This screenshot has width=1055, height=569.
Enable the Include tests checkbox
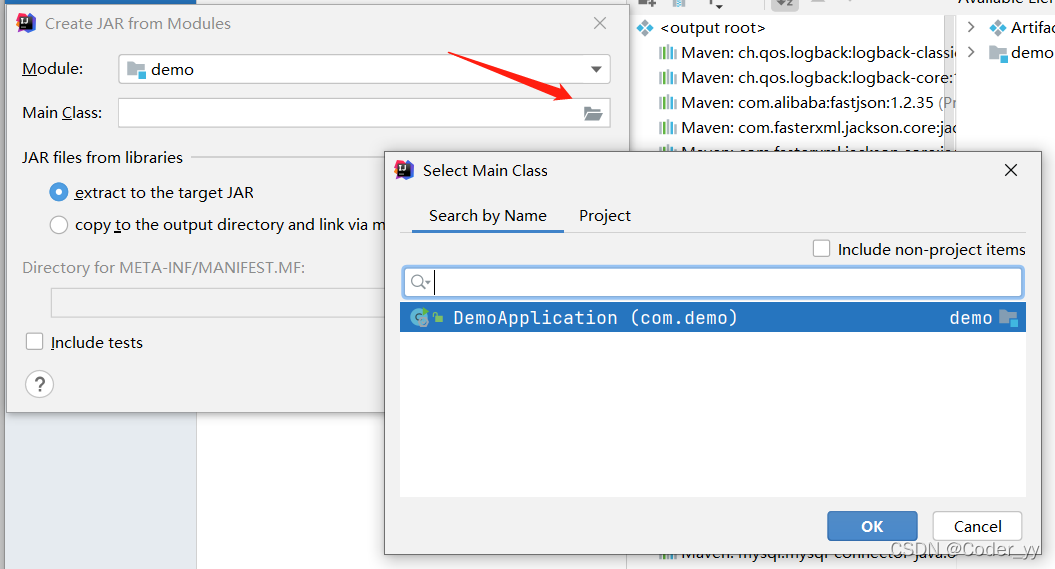(x=34, y=342)
